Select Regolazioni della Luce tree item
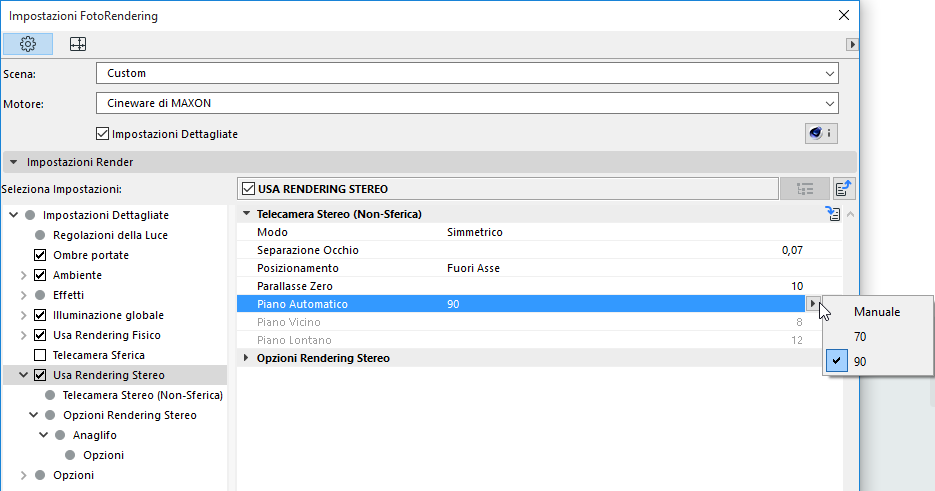The image size is (935, 491). click(110, 235)
